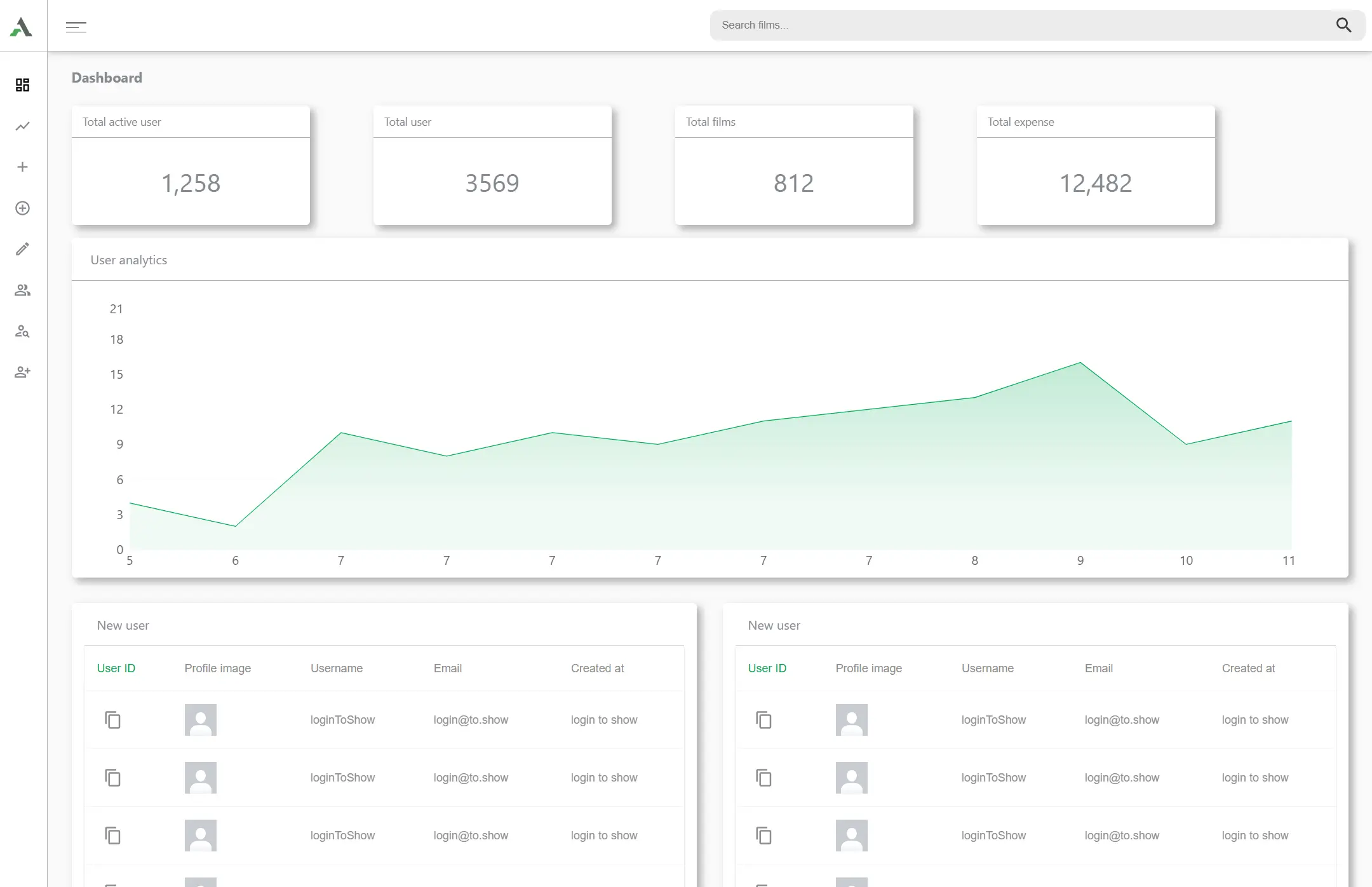Copy the second user ID in right table
The height and width of the screenshot is (887, 1372).
[x=763, y=778]
